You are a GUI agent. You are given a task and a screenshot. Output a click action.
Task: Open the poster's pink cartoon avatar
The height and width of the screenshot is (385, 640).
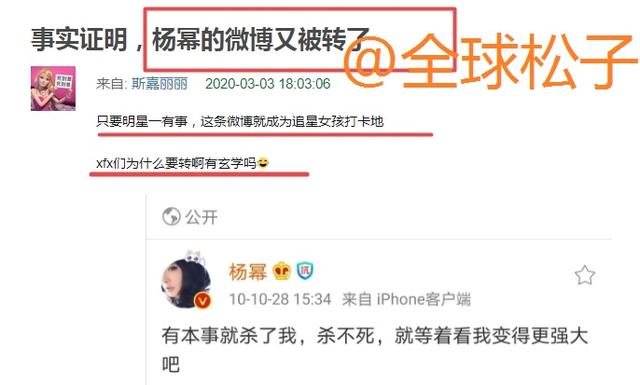pos(53,88)
